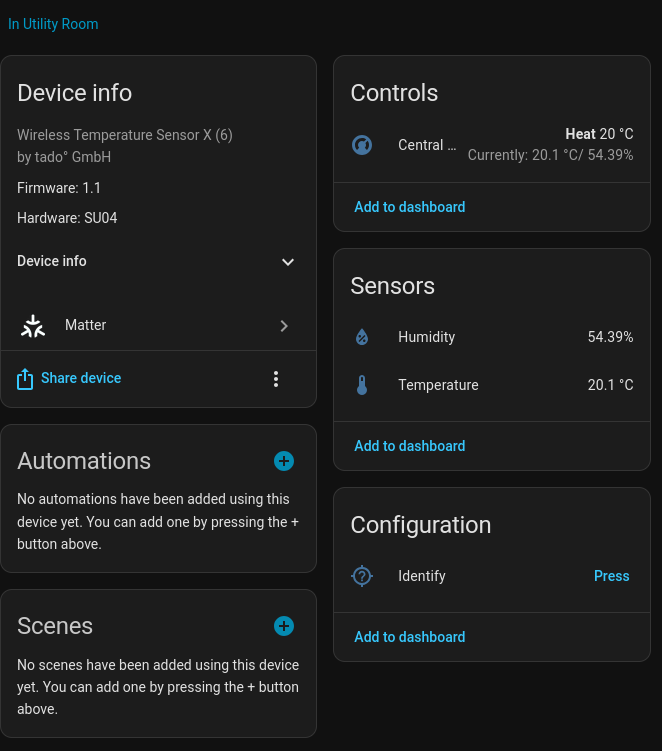
Task: Open the three-dot device menu
Action: click(x=276, y=379)
